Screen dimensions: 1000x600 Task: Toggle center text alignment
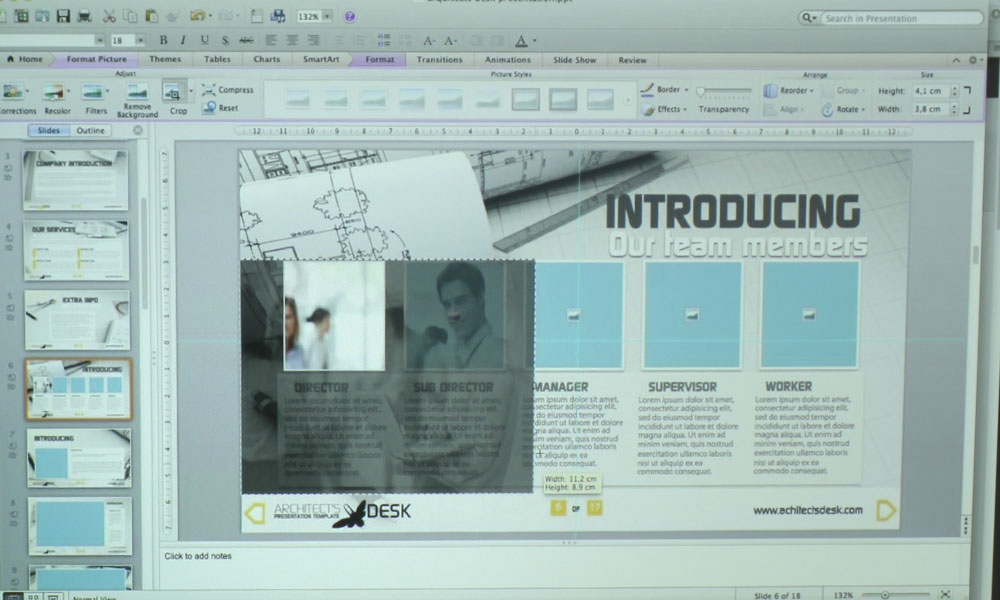tap(292, 40)
